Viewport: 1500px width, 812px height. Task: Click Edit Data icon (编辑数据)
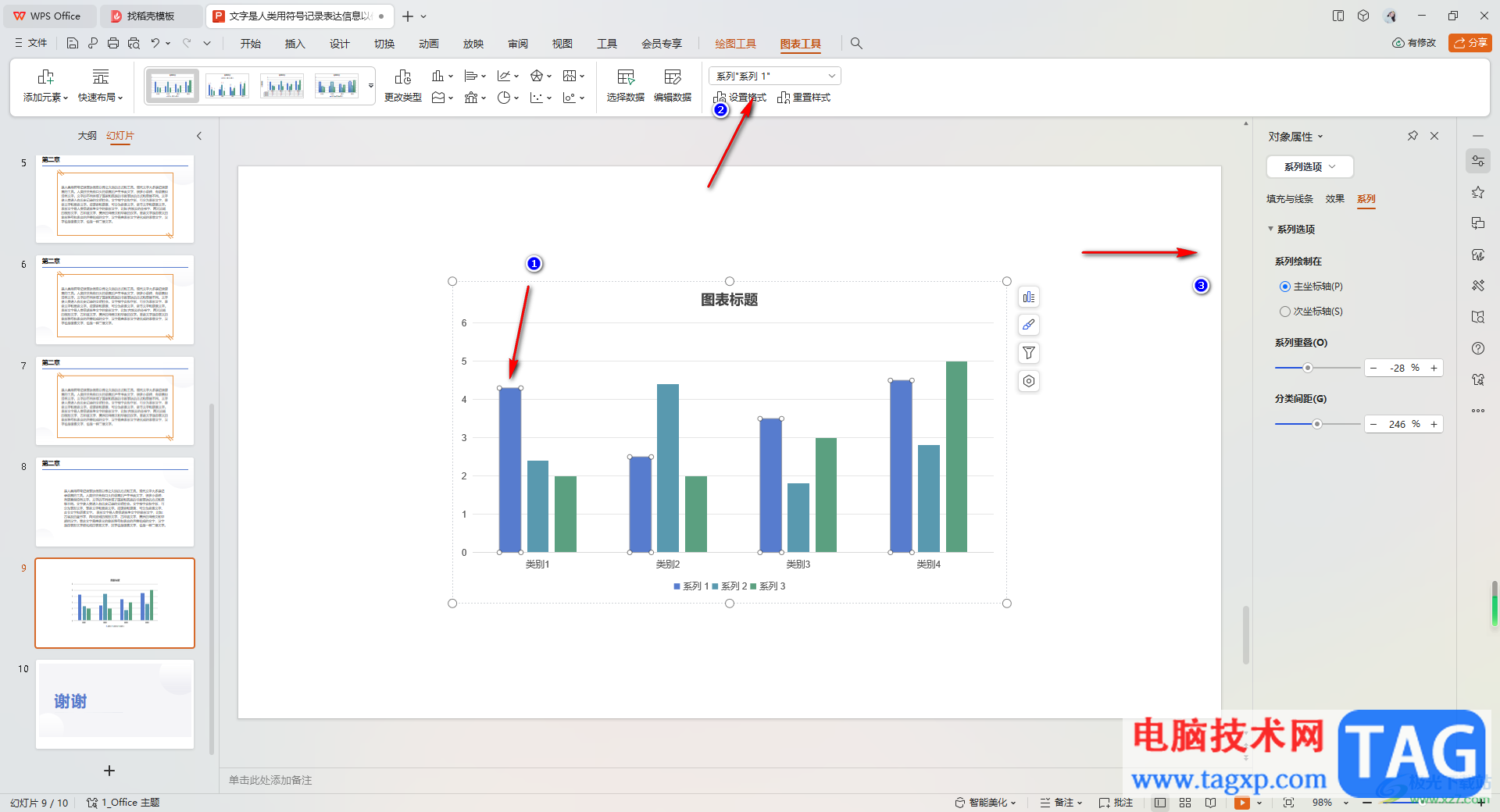pos(673,86)
